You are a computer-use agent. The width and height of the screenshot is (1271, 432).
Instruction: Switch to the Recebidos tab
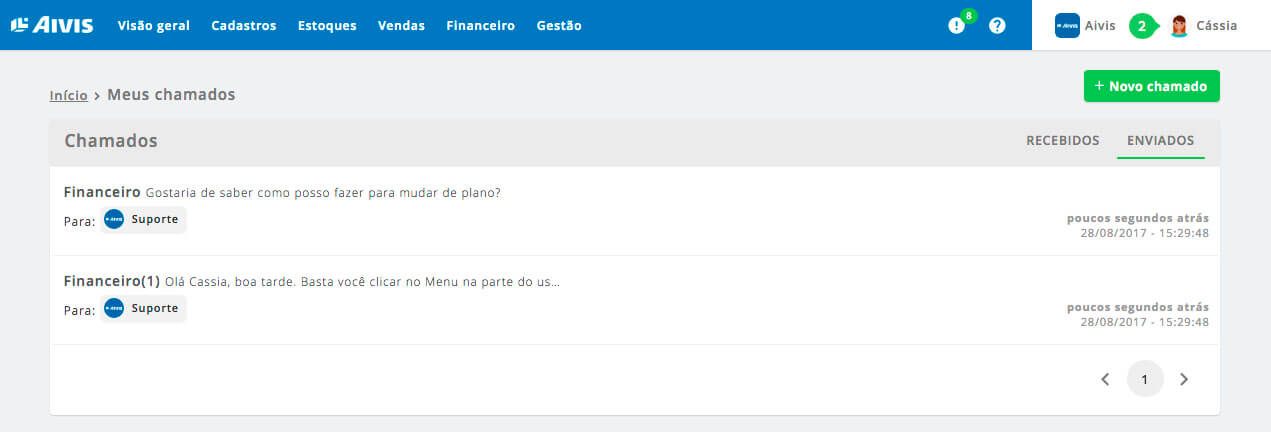point(1063,141)
